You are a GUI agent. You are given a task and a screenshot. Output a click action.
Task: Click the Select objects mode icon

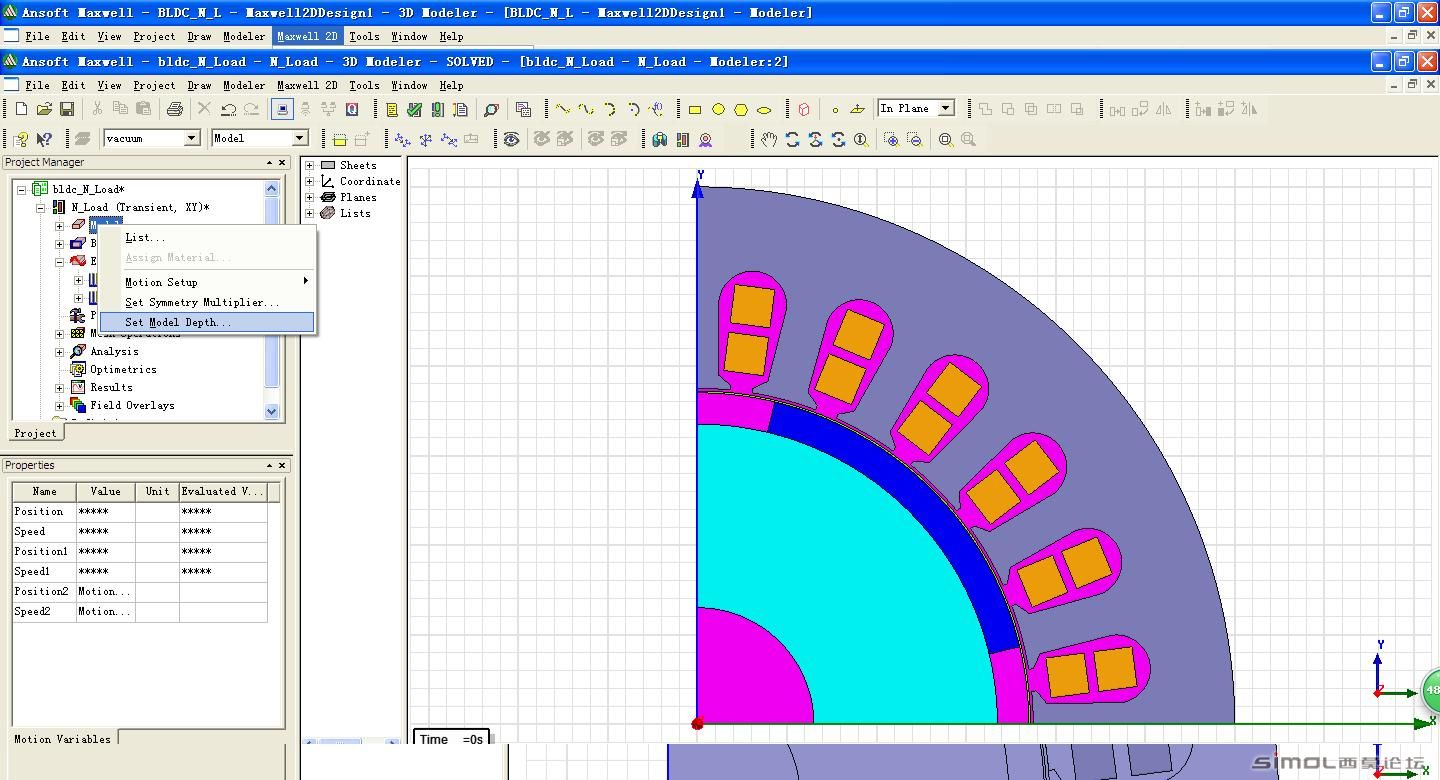[283, 109]
